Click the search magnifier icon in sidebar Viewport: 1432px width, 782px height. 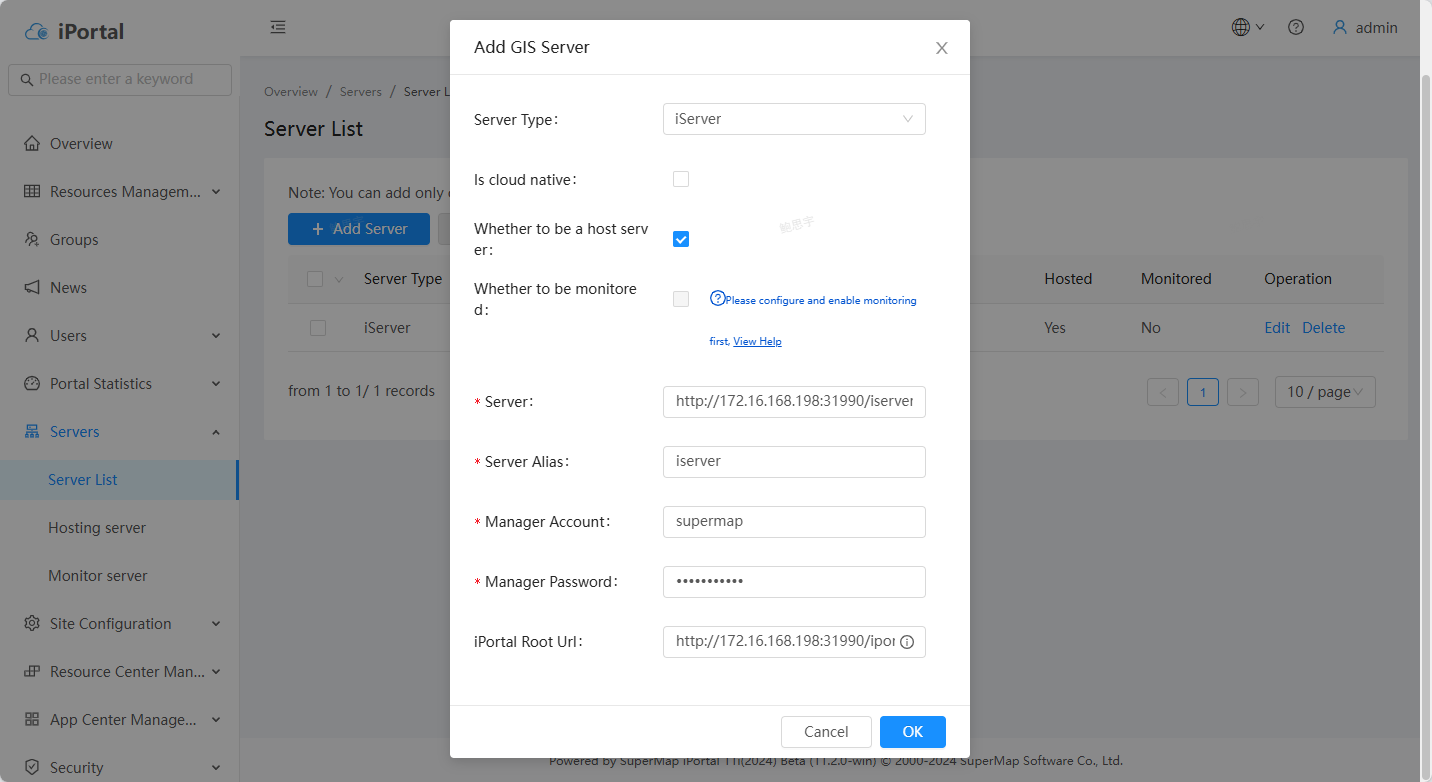(x=26, y=79)
